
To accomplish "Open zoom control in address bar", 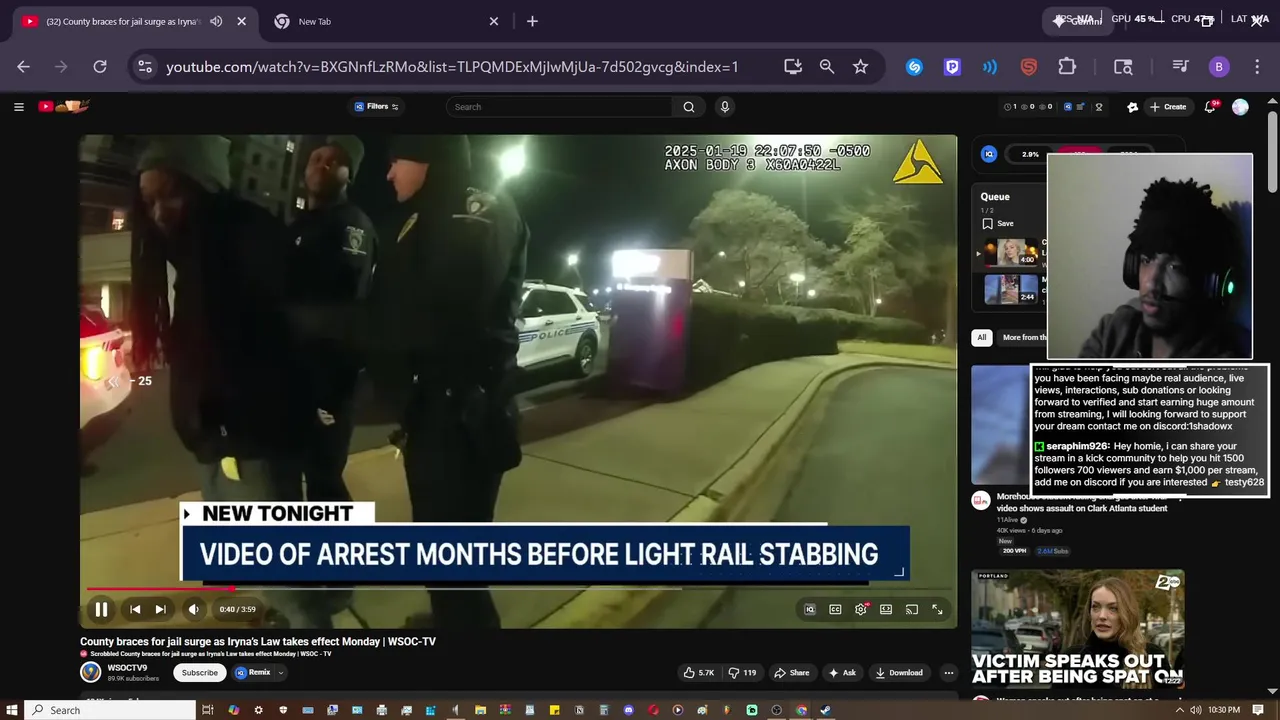I will [827, 66].
